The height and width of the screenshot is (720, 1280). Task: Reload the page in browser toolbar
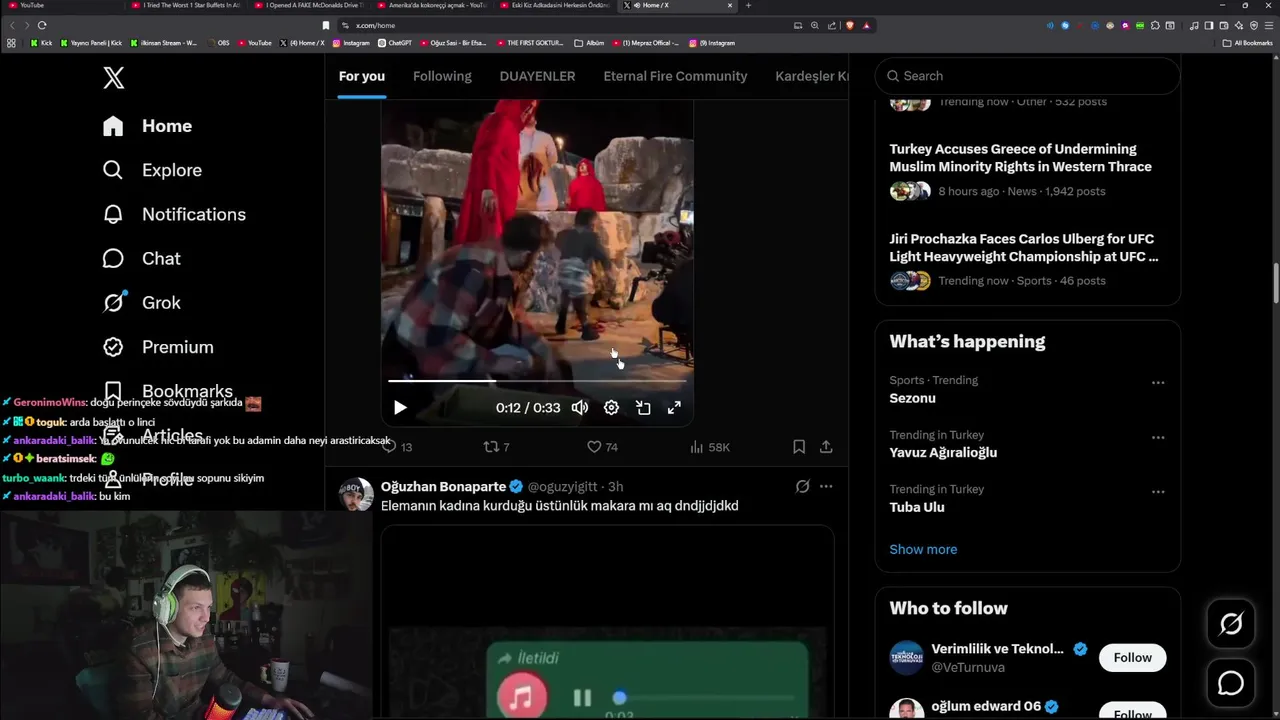tap(42, 25)
